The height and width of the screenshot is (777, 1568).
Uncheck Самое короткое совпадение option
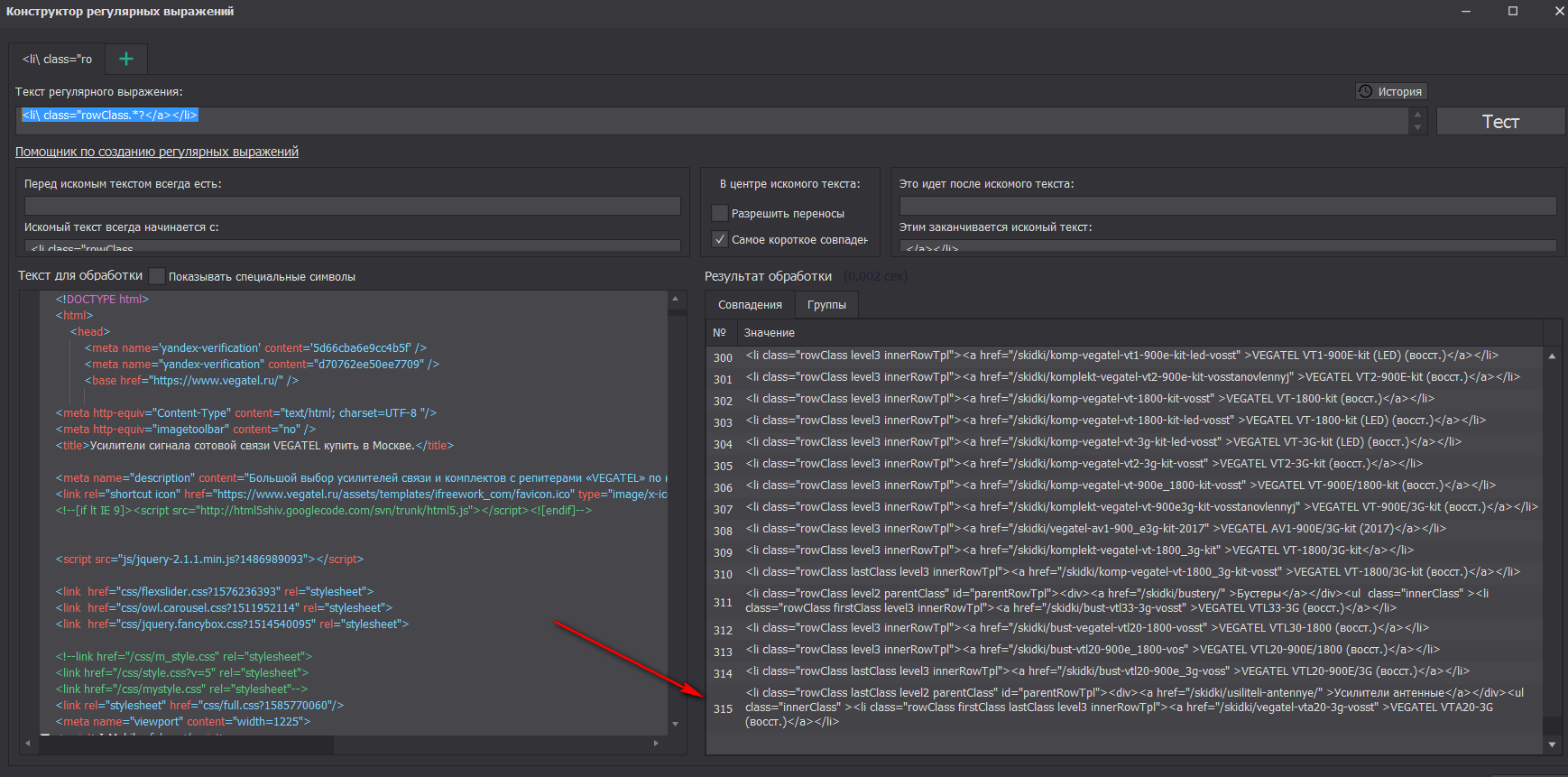pos(720,239)
